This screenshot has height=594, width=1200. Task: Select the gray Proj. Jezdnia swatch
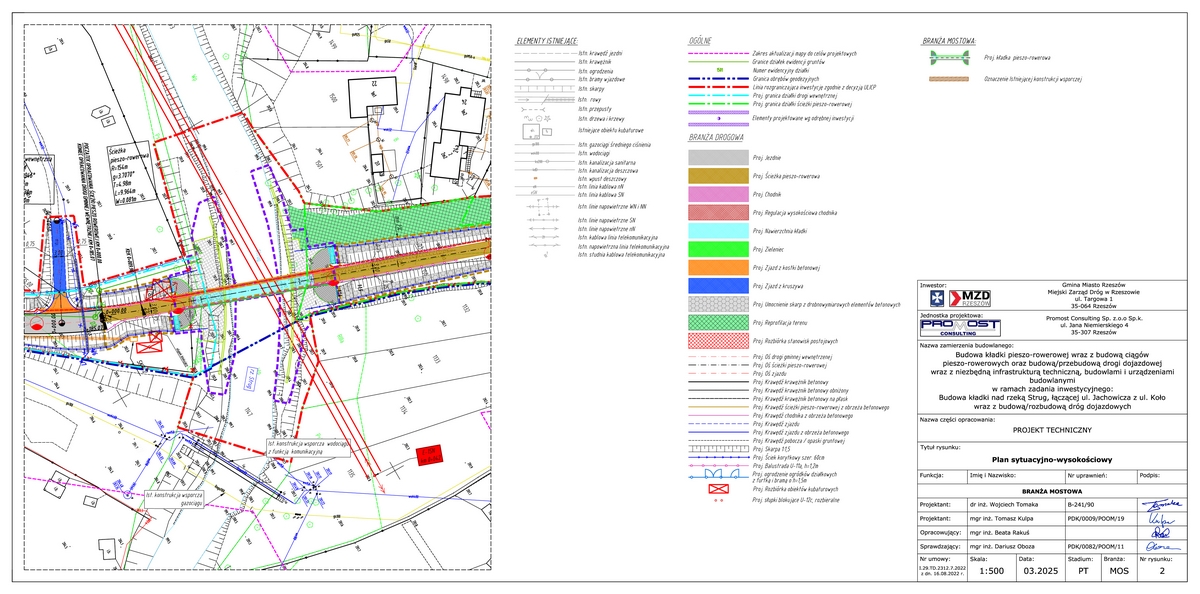[715, 158]
